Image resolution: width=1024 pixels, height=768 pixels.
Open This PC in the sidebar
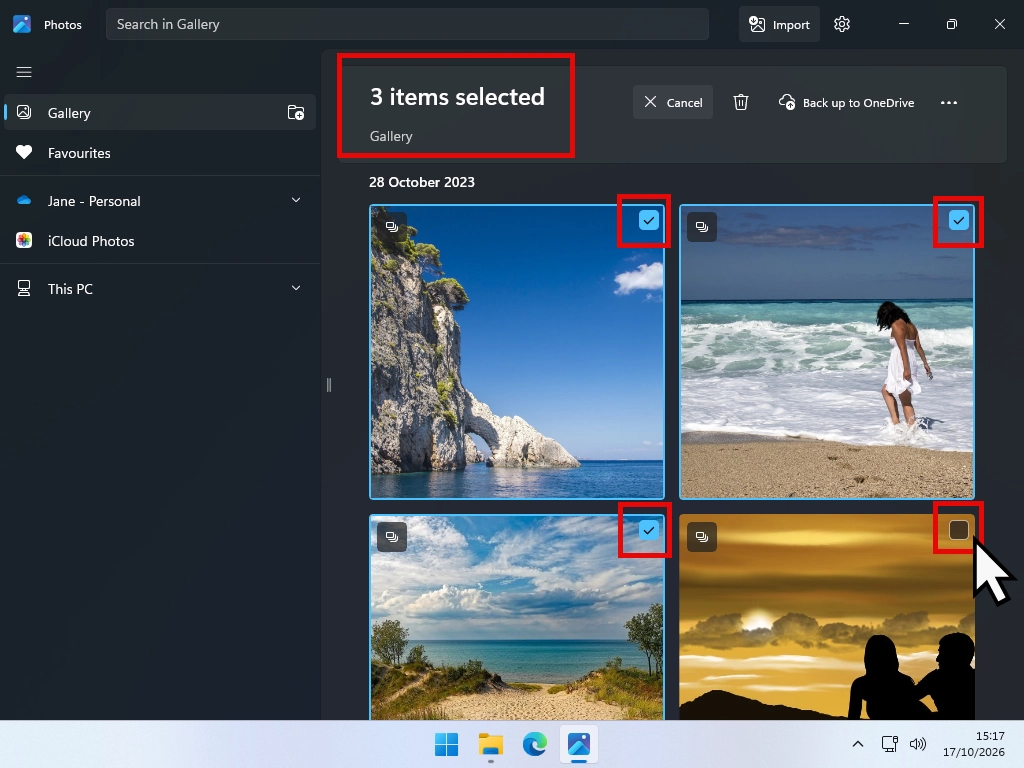tap(160, 289)
